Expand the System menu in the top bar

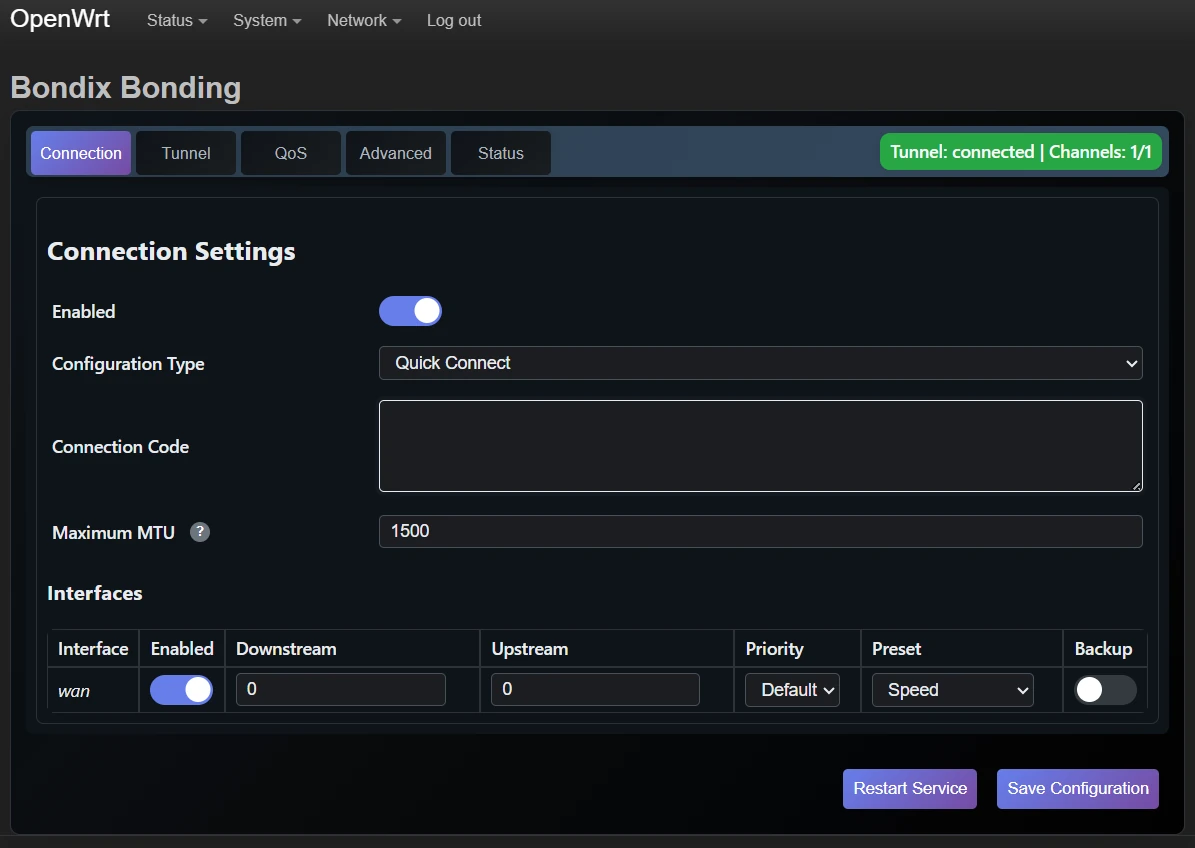[267, 21]
